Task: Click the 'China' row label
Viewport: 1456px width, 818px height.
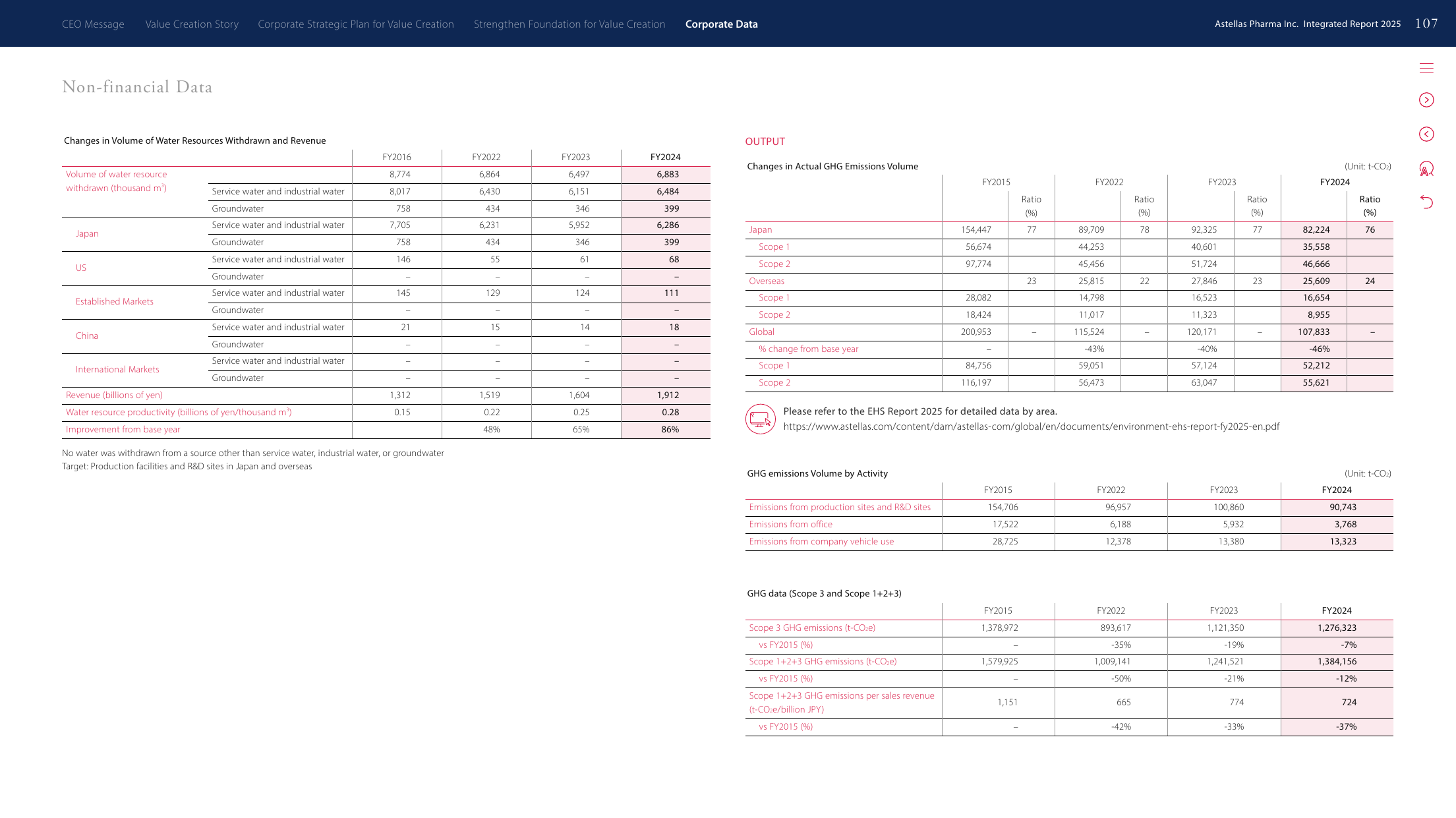Action: coord(86,336)
